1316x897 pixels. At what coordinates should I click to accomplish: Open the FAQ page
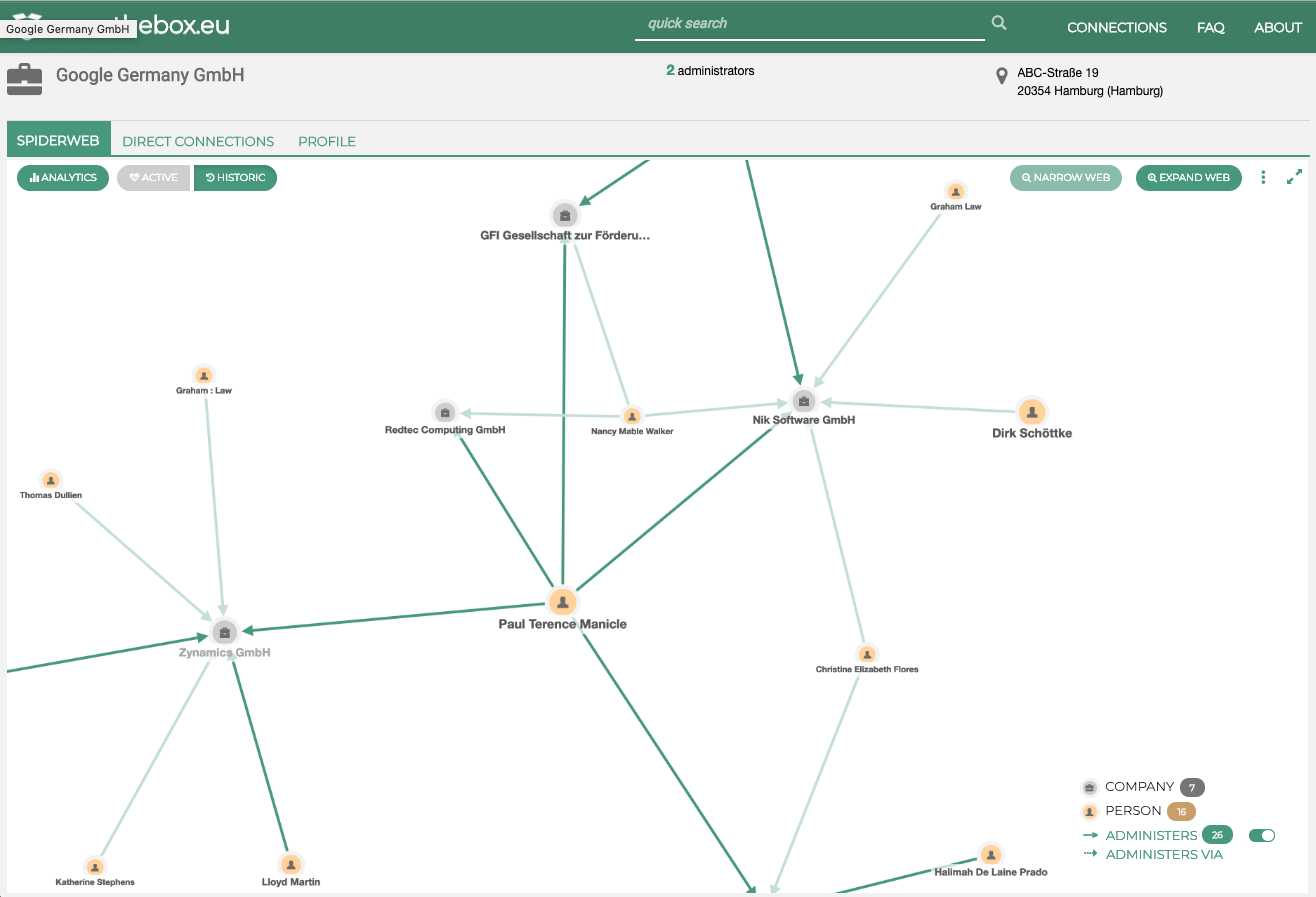(1211, 27)
